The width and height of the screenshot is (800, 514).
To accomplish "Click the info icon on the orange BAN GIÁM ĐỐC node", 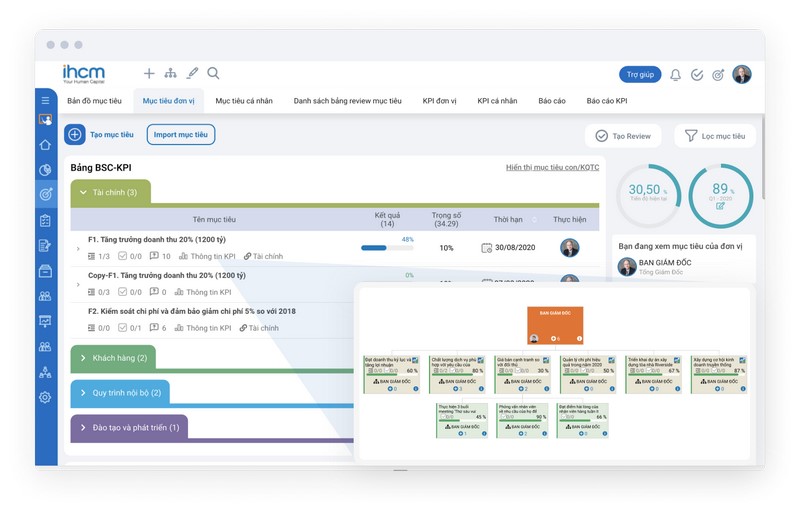I will (x=579, y=338).
